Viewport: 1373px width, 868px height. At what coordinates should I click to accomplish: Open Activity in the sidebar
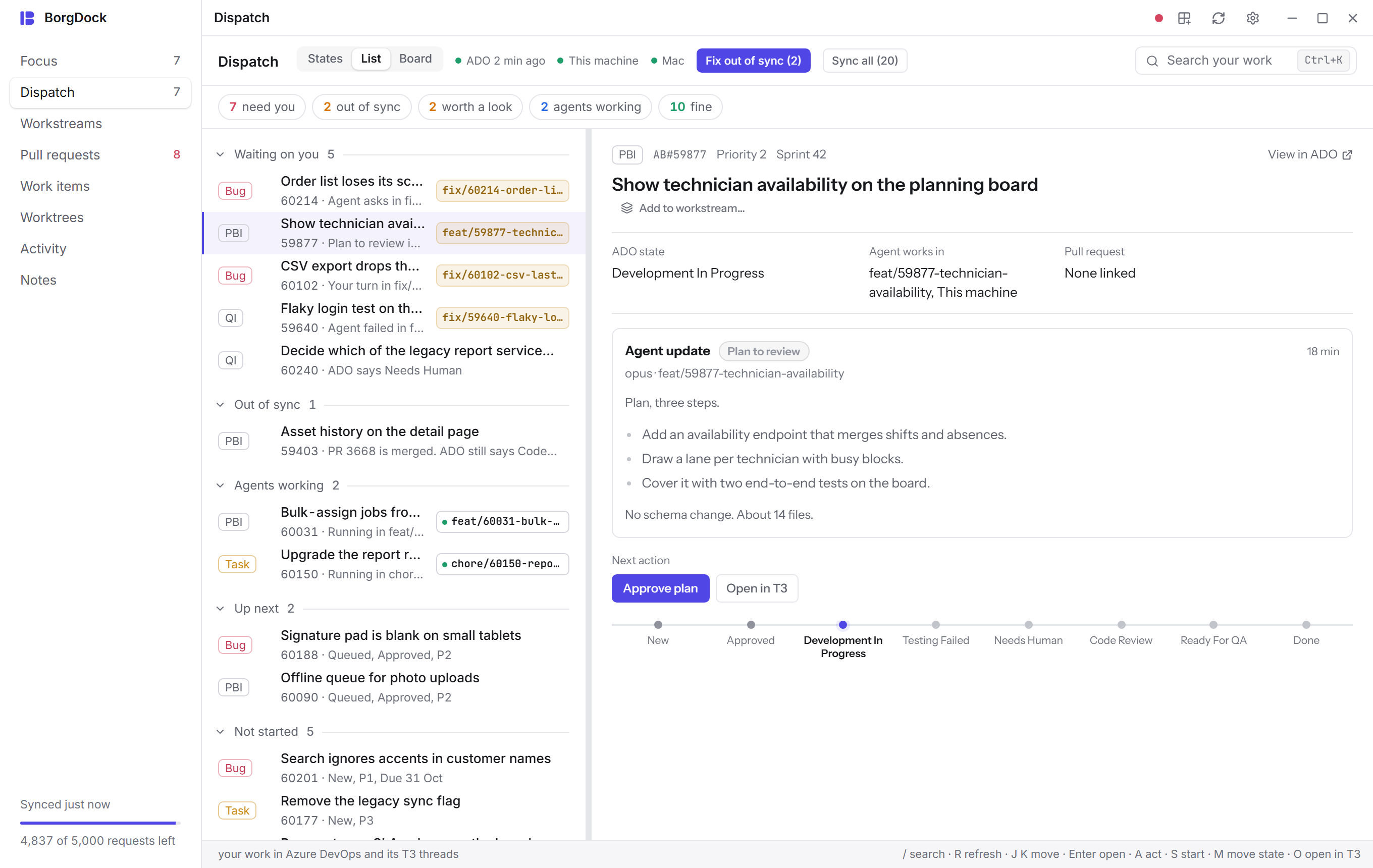tap(100, 249)
